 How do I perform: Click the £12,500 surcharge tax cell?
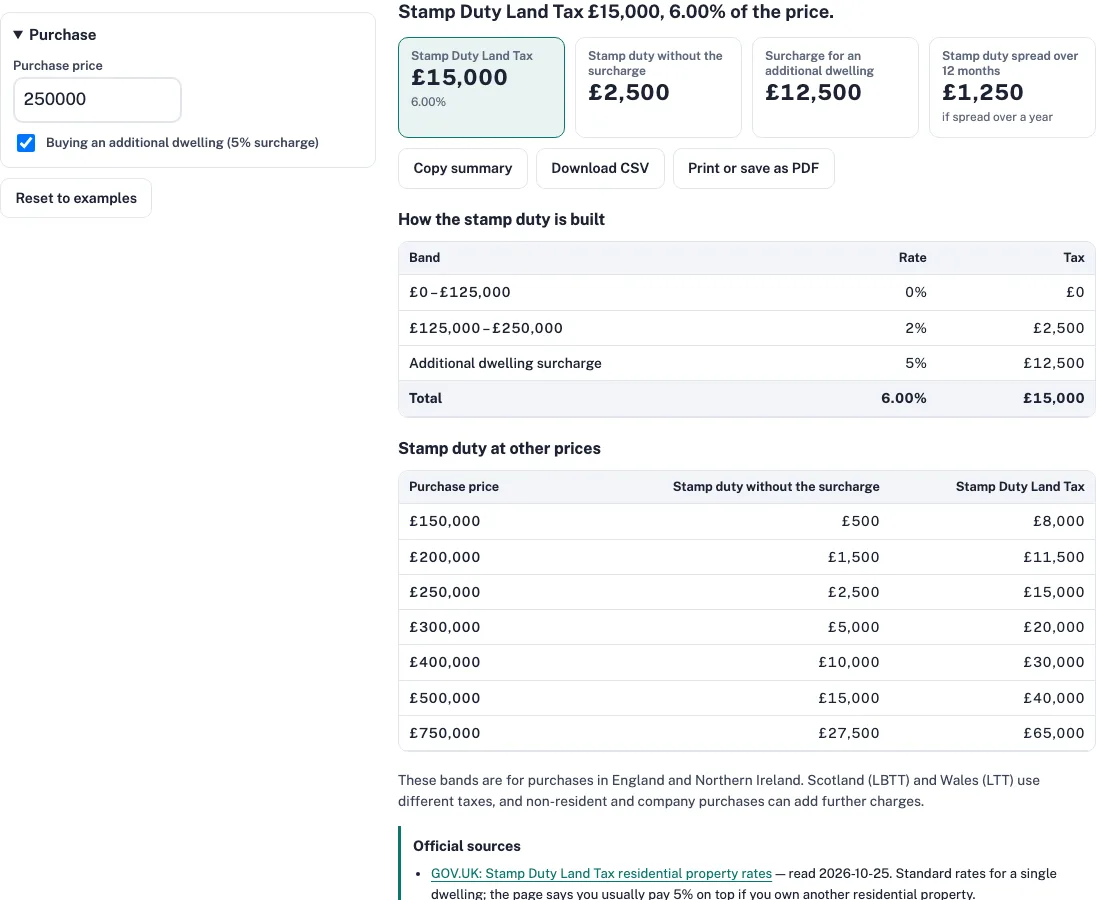click(1053, 363)
